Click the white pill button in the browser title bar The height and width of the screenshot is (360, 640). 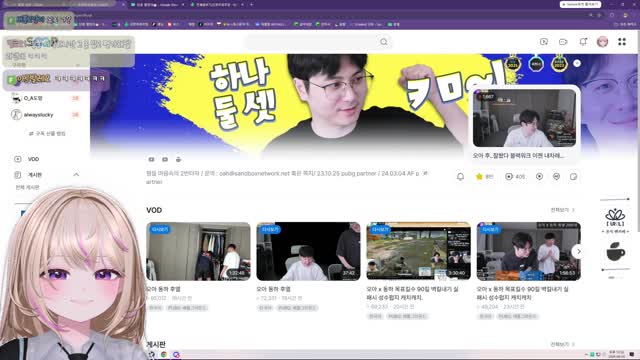point(580,4)
